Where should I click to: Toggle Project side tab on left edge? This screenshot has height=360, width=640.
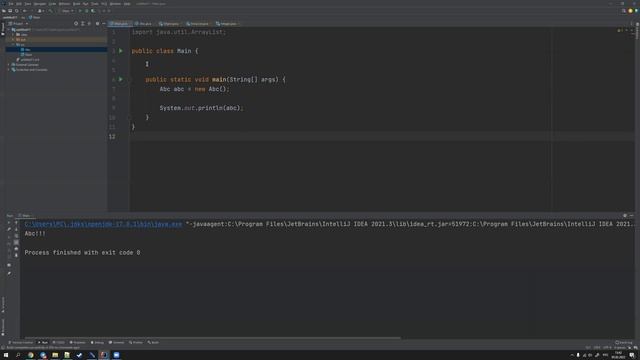coord(2,29)
